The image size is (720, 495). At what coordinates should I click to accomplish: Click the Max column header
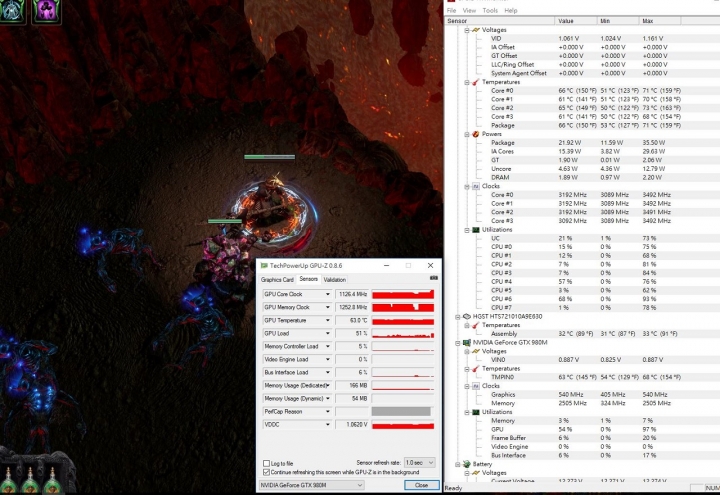coord(660,21)
